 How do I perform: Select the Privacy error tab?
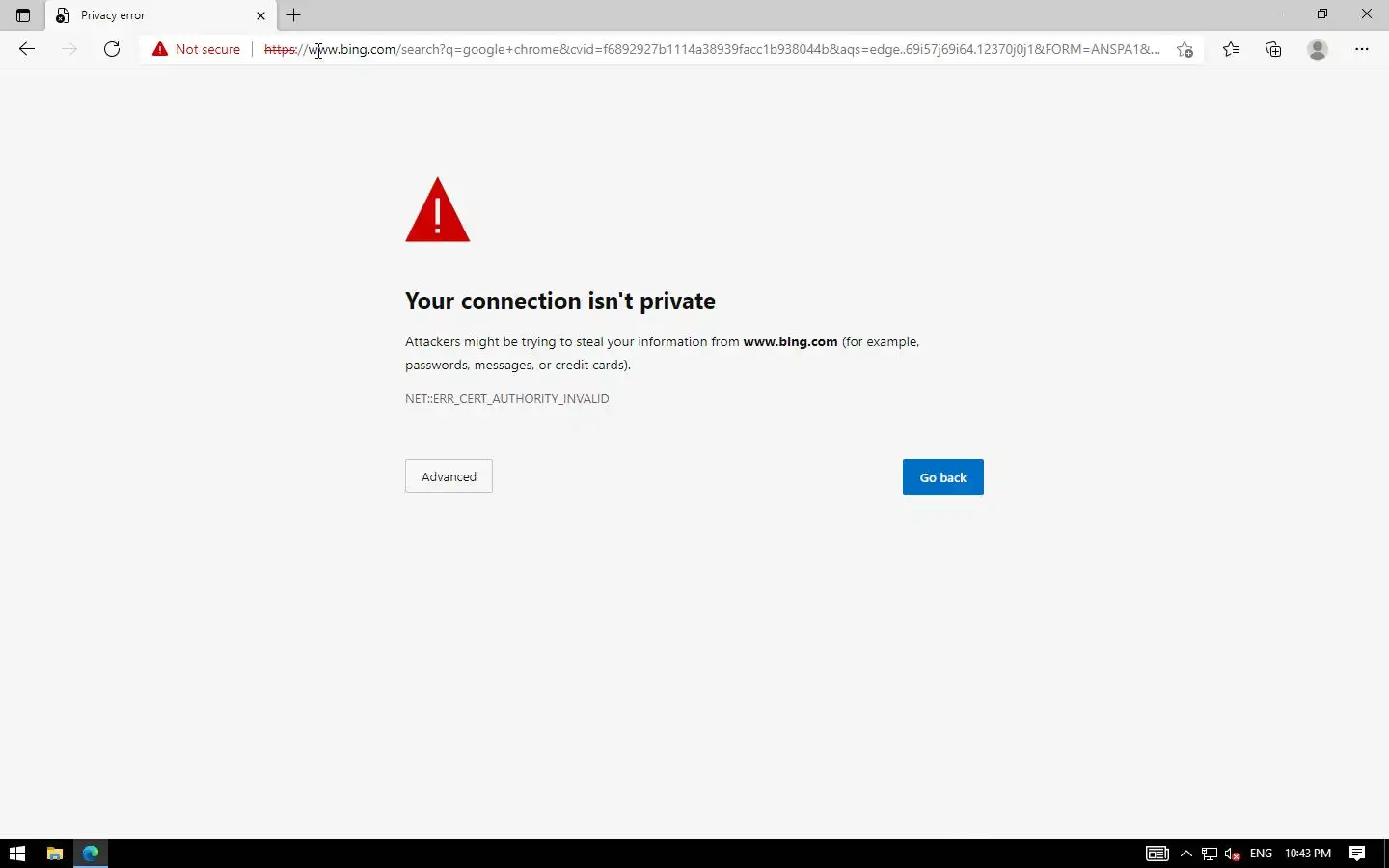160,15
